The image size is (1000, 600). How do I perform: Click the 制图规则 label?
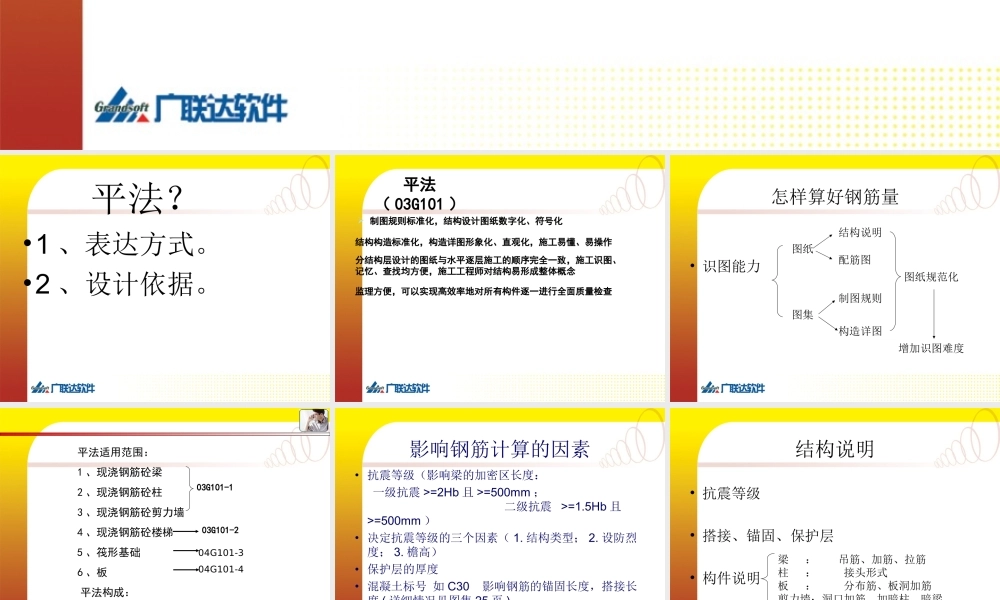860,298
